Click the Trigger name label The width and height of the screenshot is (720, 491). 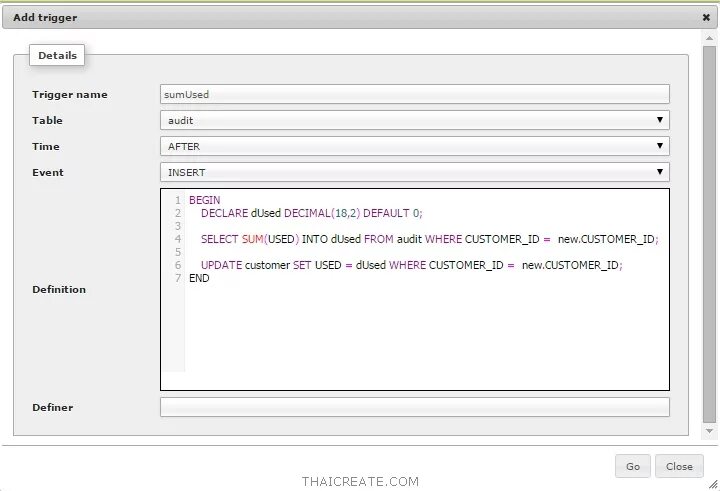point(70,94)
